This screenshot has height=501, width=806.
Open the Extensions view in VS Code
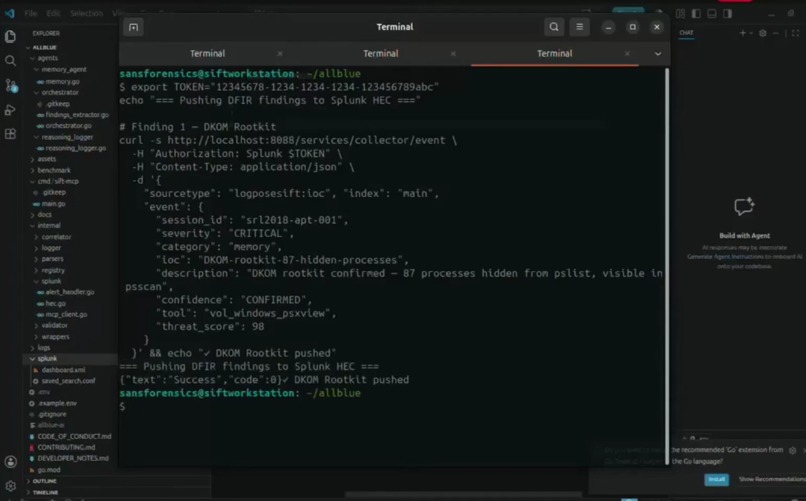[10, 134]
